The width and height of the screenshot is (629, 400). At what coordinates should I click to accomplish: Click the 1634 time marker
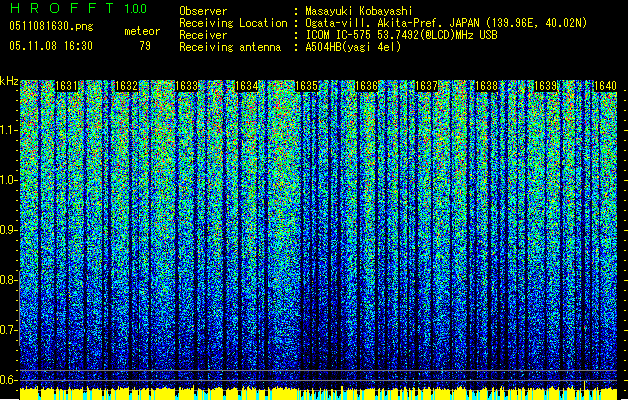[x=246, y=86]
